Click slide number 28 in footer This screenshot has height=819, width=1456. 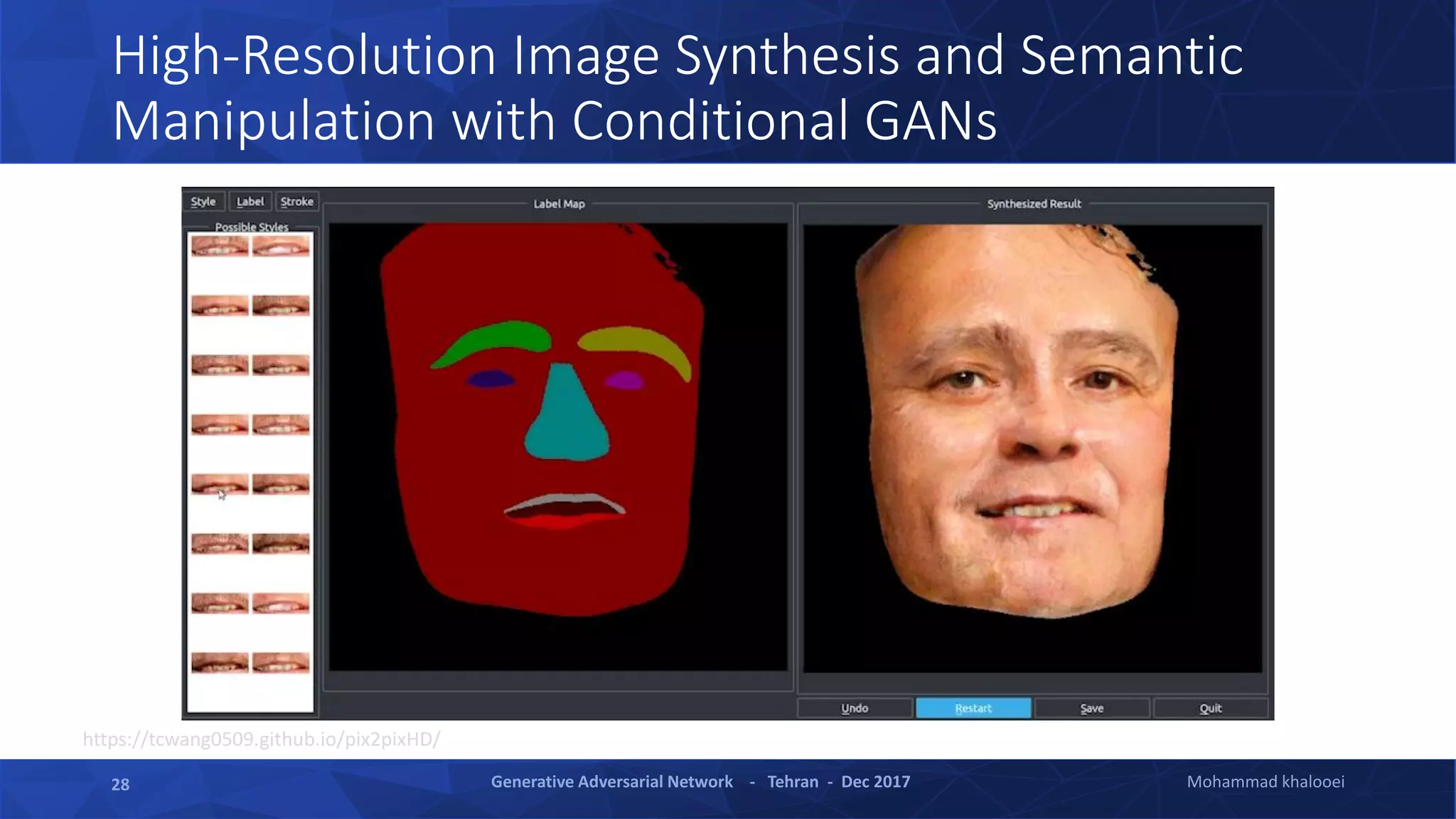120,784
